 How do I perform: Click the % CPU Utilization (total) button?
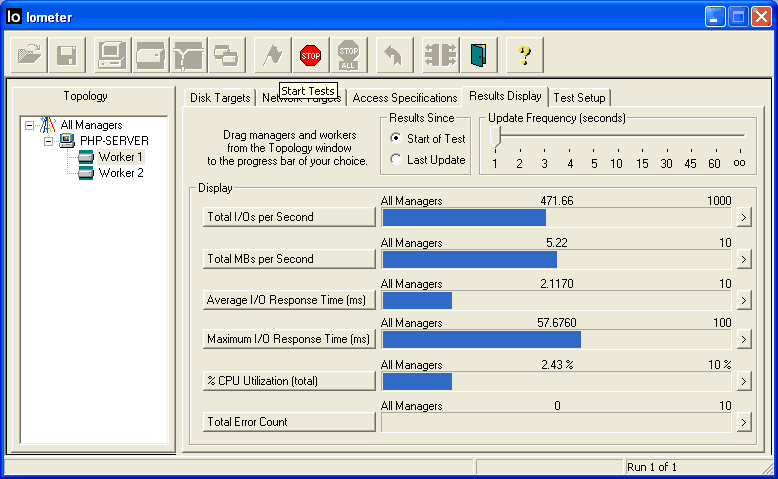[x=289, y=381]
